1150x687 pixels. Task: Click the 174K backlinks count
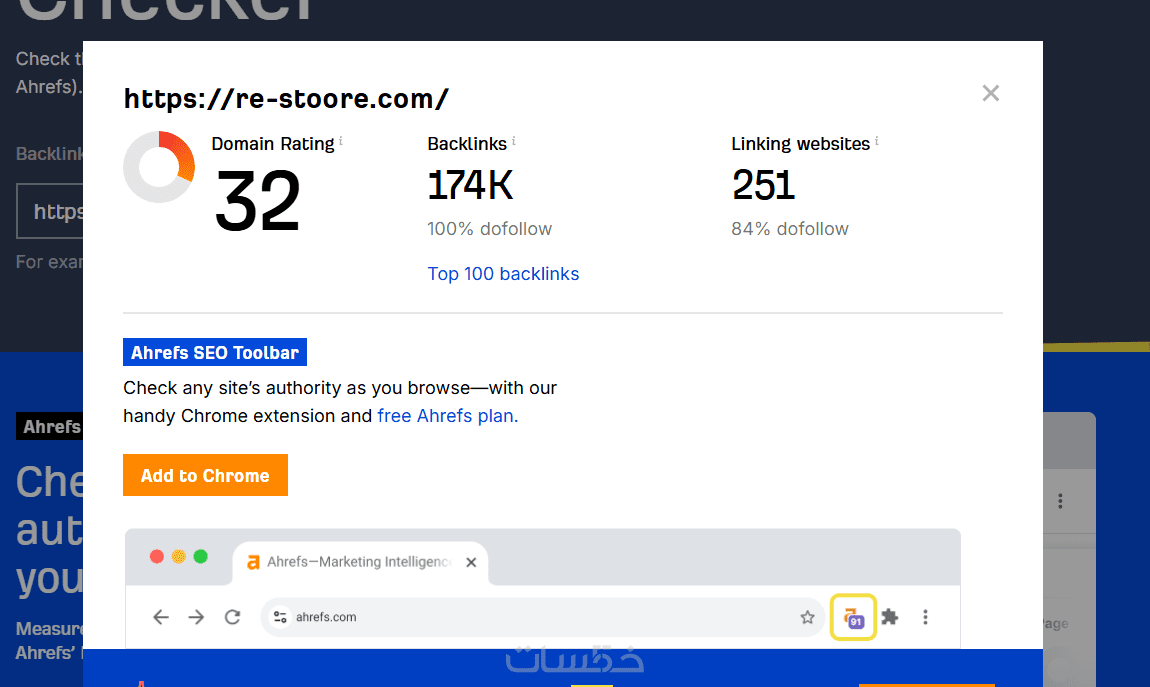[470, 185]
